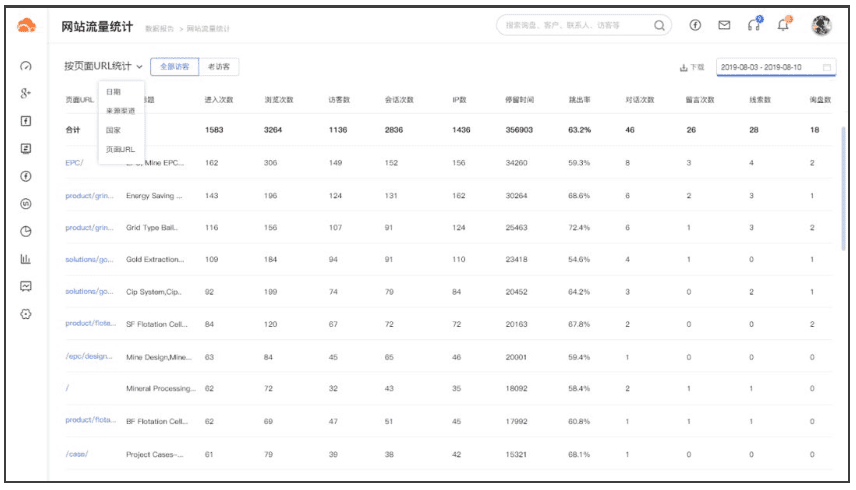Image resolution: width=856 pixels, height=490 pixels.
Task: Open the bar chart reports sidebar icon
Action: pos(26,259)
